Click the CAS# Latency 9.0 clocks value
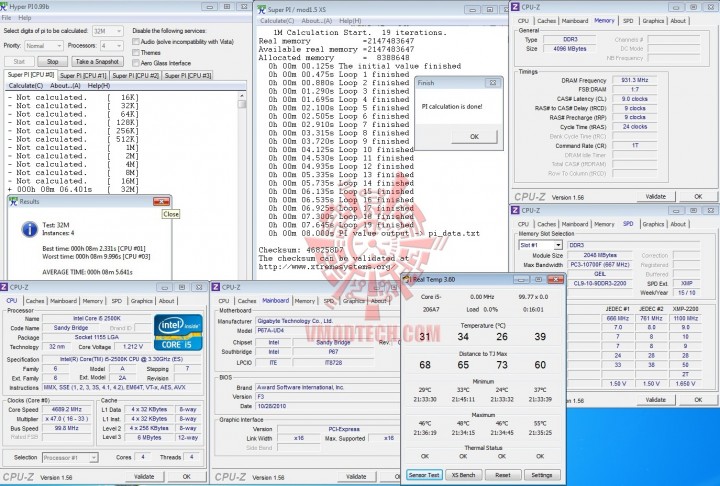This screenshot has width=720, height=486. click(635, 99)
